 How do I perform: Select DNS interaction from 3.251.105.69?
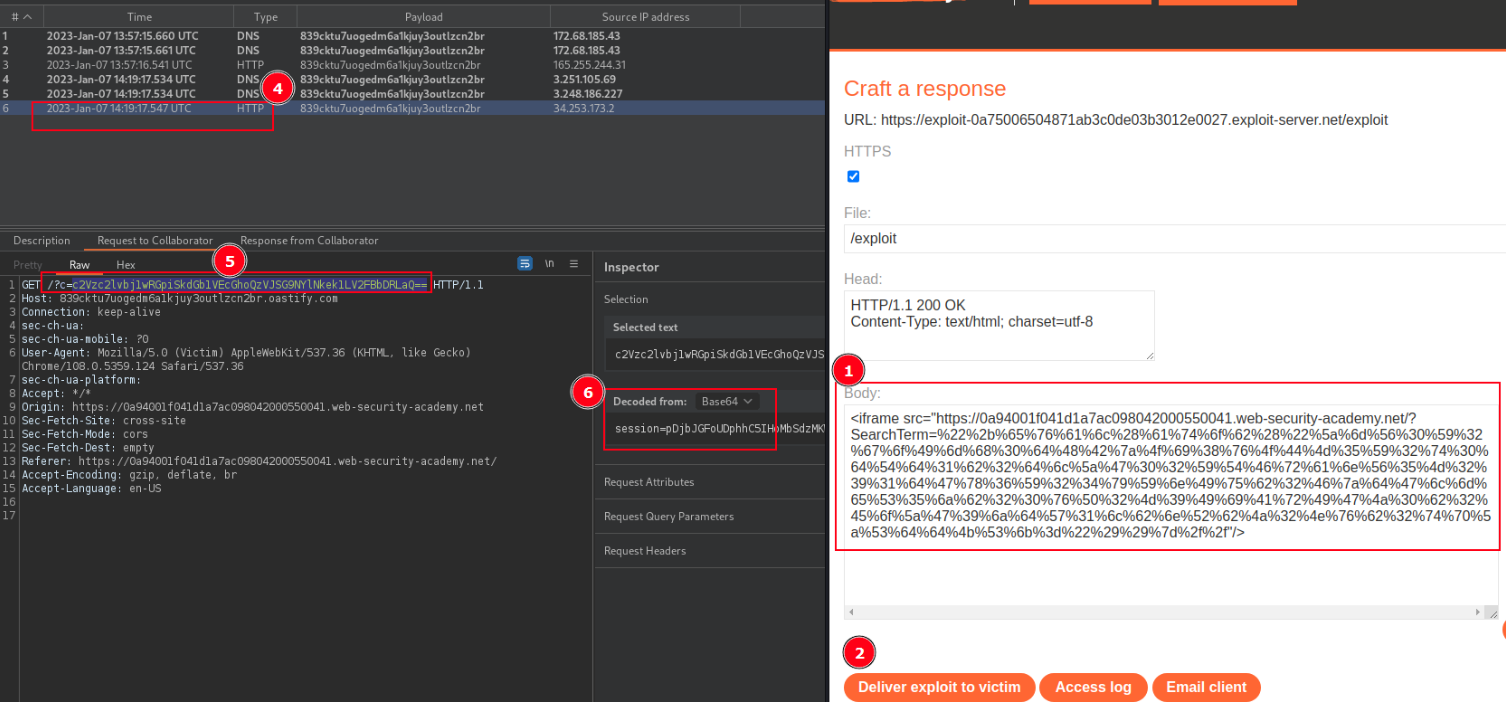click(x=412, y=79)
